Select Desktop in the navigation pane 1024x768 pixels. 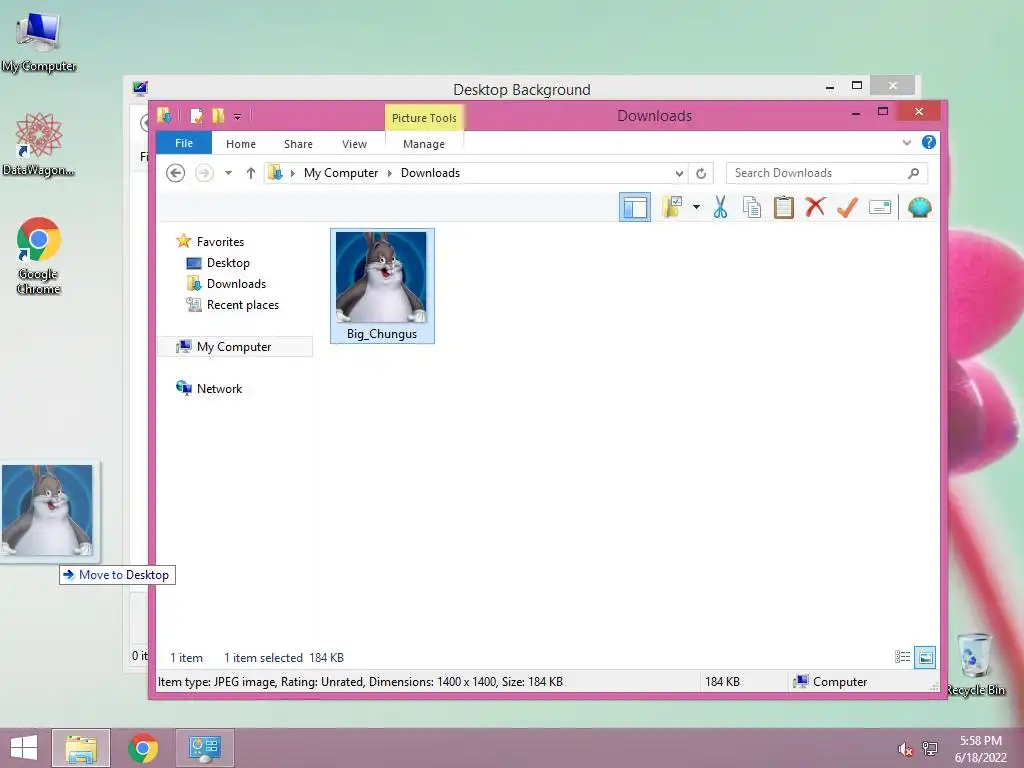coord(228,263)
